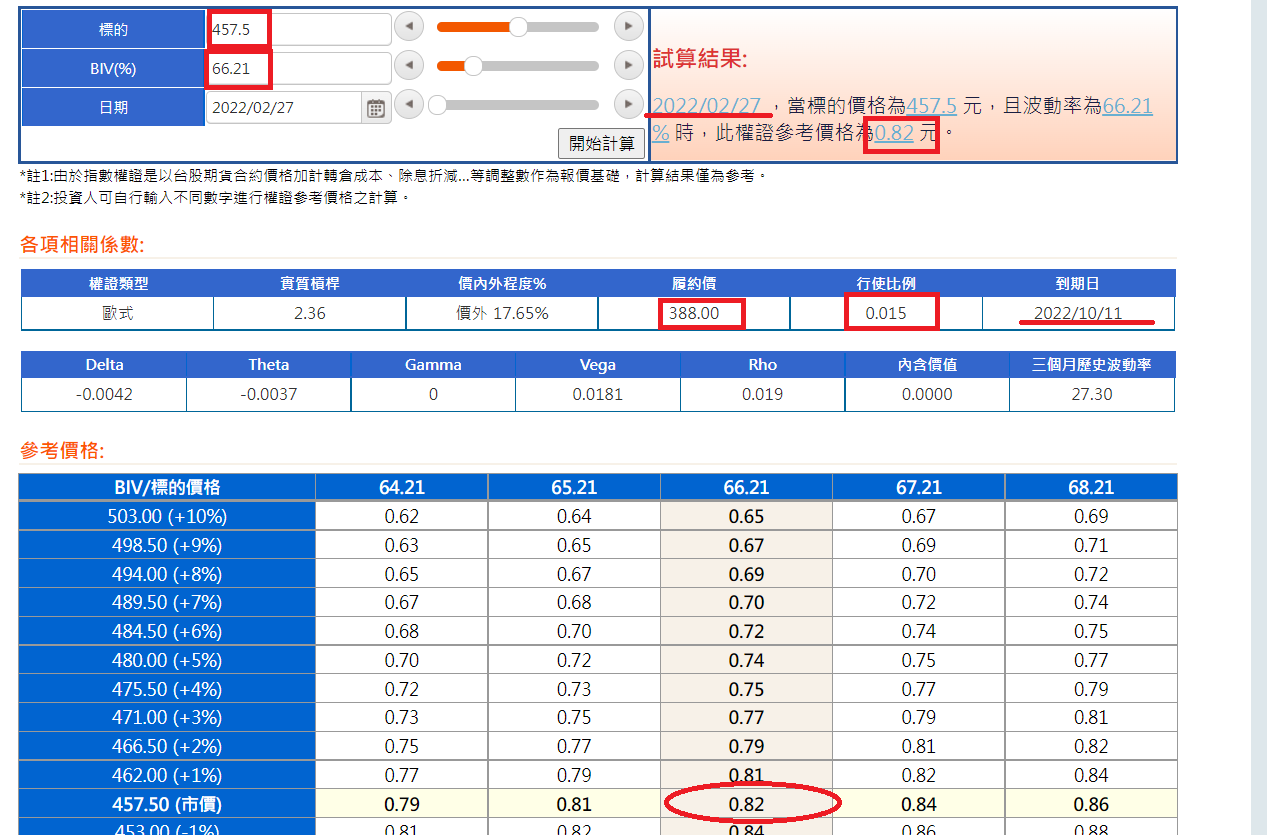
Task: Focus the BIV(%) input field showing 66.21
Action: pyautogui.click(x=299, y=68)
